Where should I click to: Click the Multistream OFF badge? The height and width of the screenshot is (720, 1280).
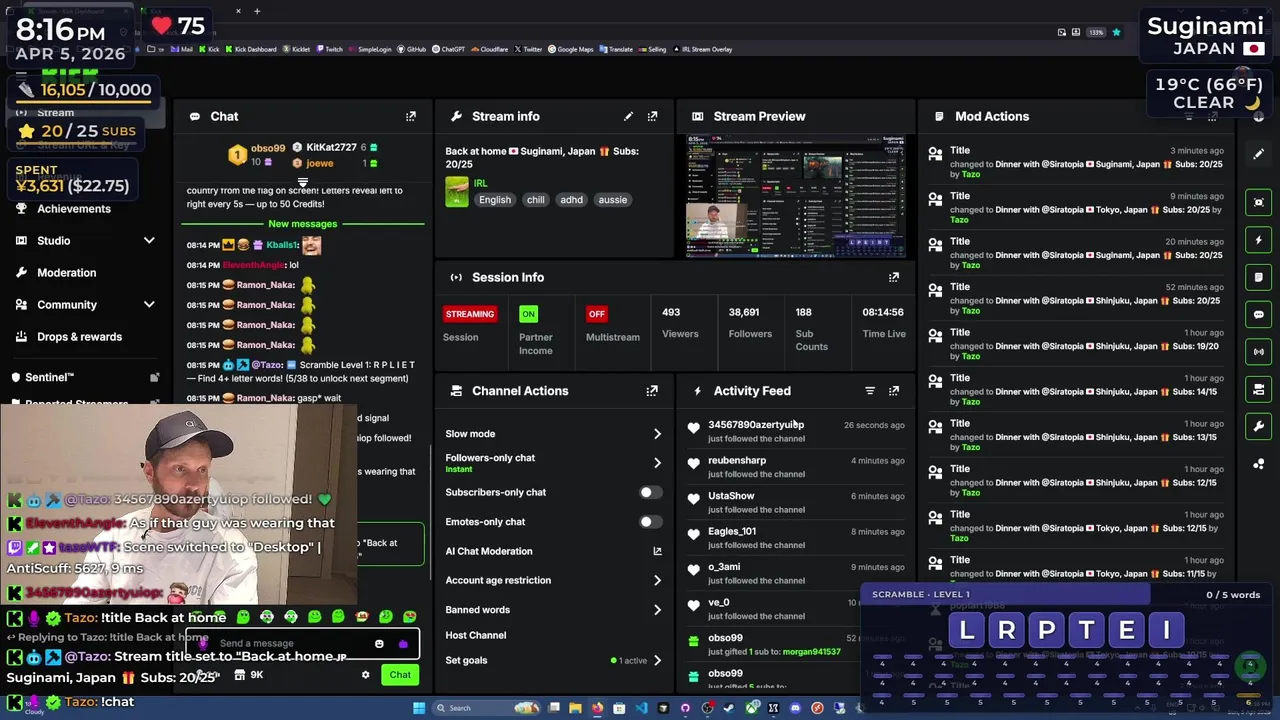click(x=597, y=314)
